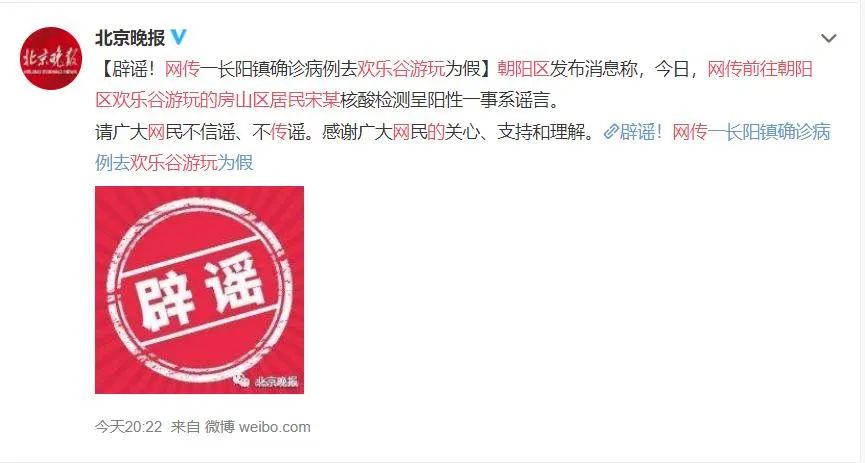Click the 今天20:22 post timestamp
Image resolution: width=865 pixels, height=463 pixels.
pyautogui.click(x=129, y=427)
